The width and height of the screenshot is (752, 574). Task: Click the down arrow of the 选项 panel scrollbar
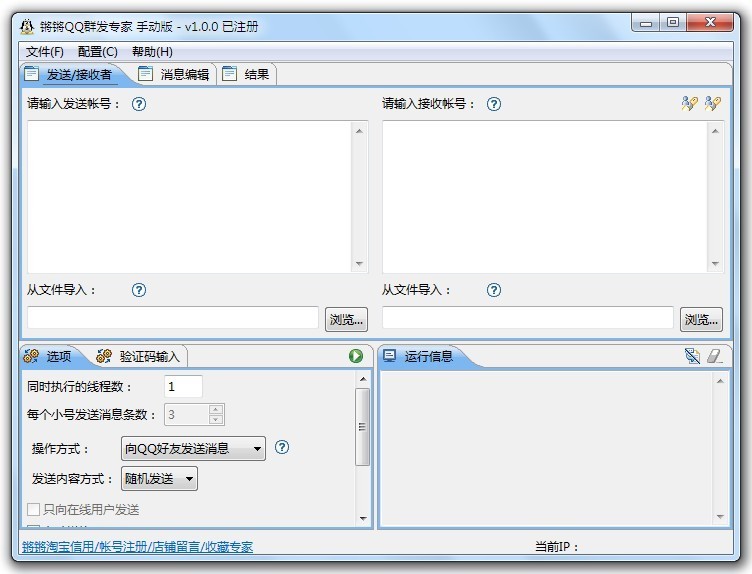tap(363, 518)
